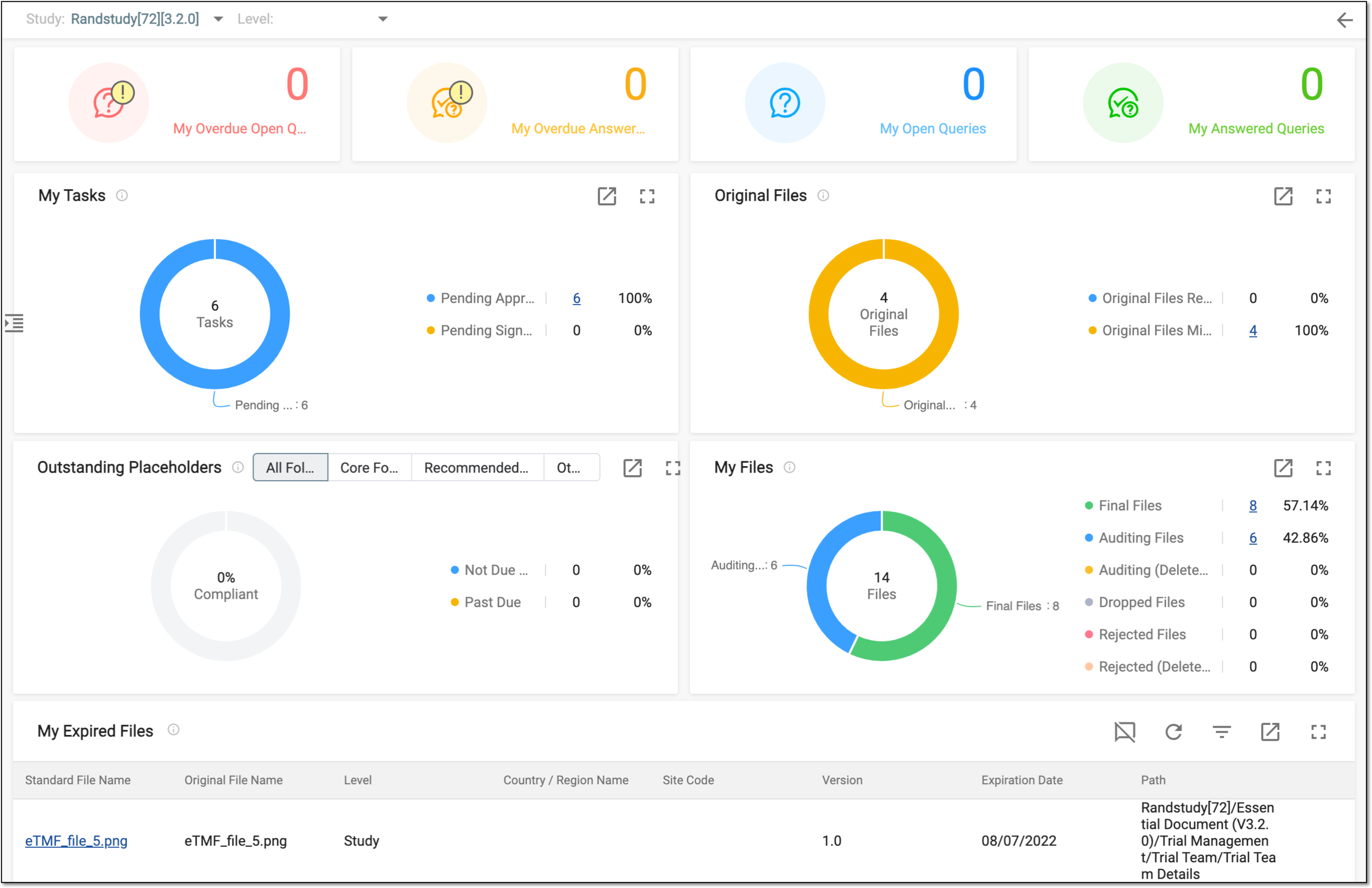
Task: Open eTMF_file_5.png file link
Action: click(76, 841)
